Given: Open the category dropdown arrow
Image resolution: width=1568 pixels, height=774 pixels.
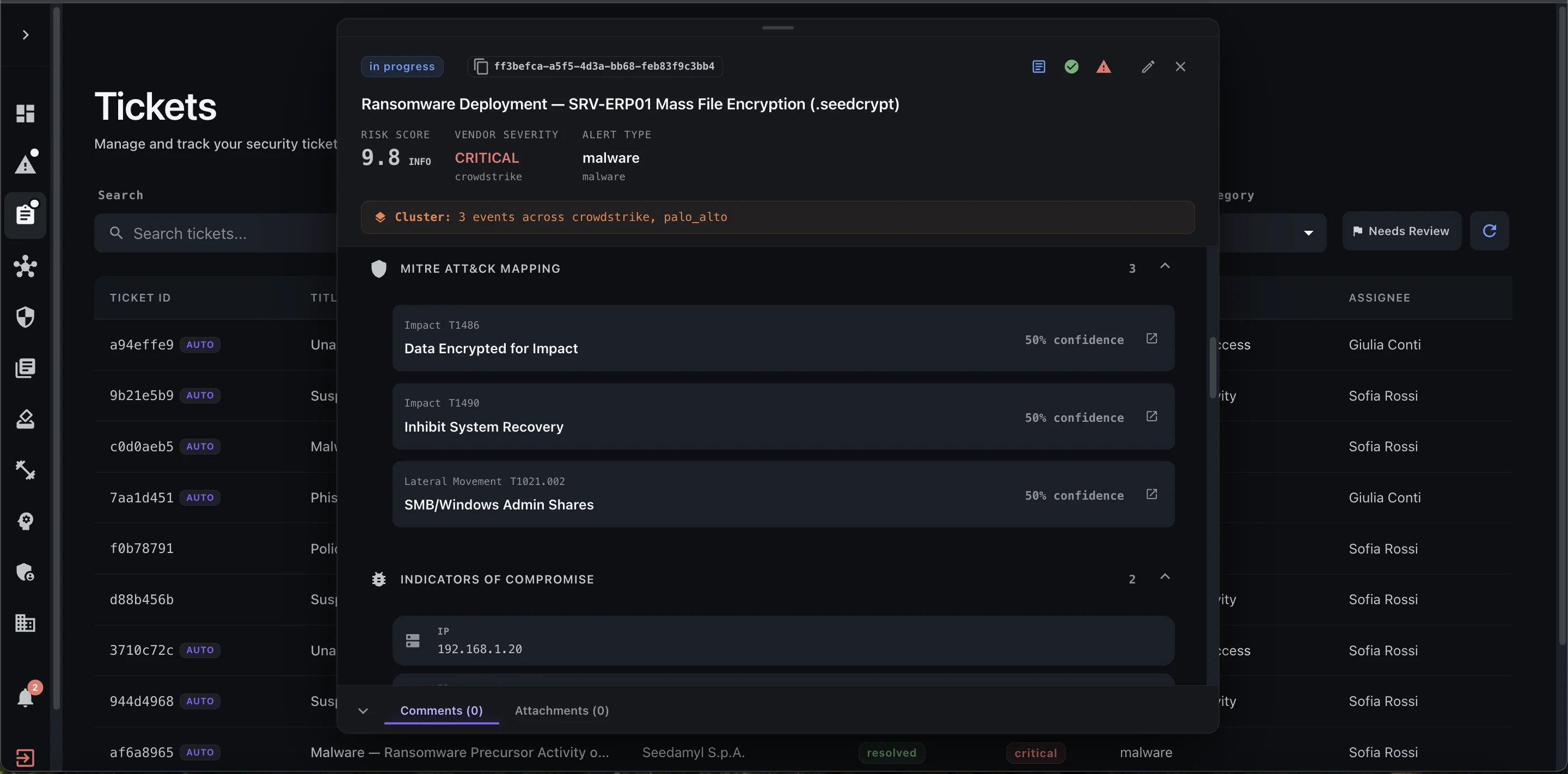Looking at the screenshot, I should click(x=1308, y=233).
